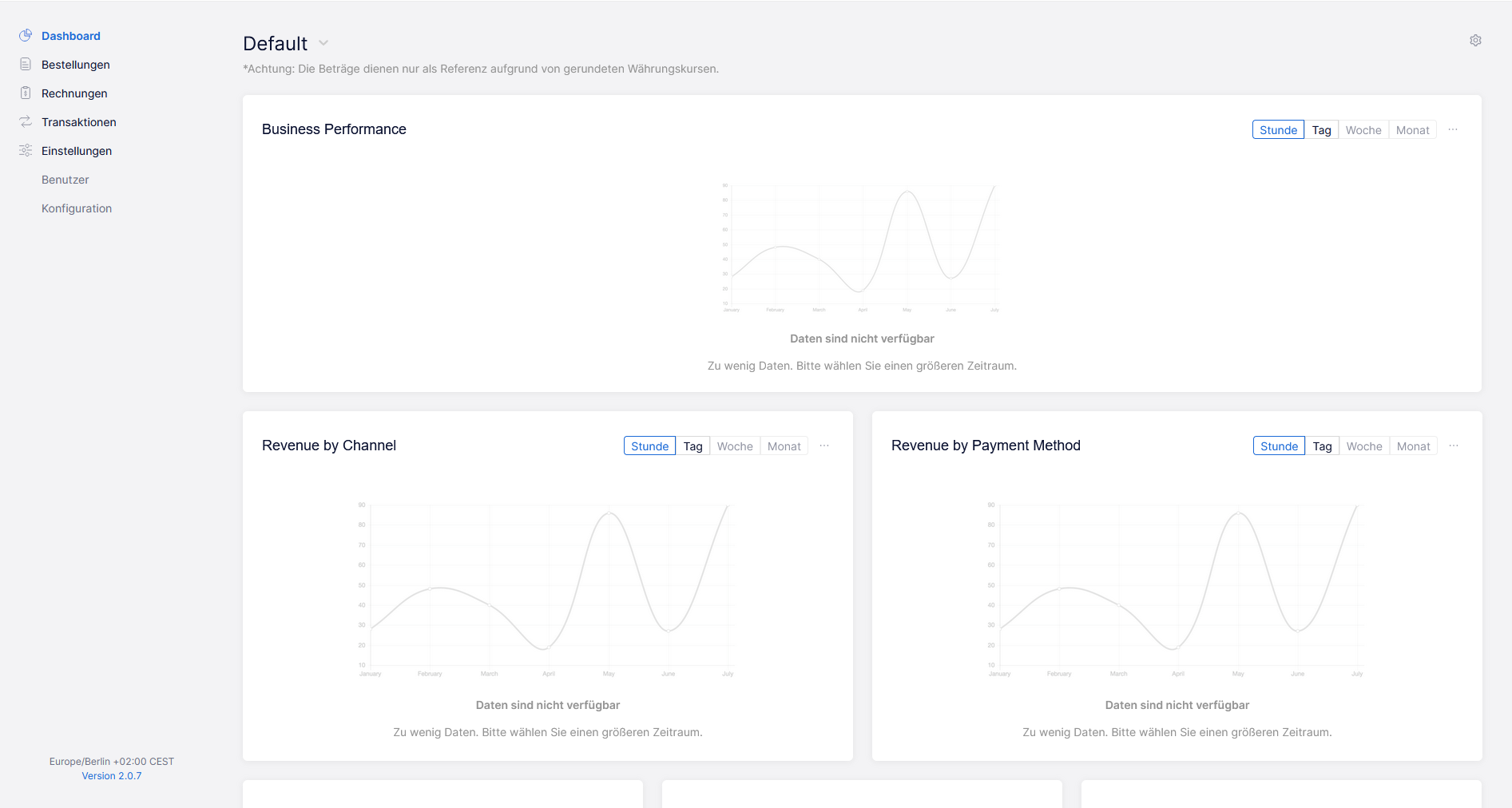Select Tag in Business Performance range
This screenshot has height=808, width=1512.
[x=1321, y=130]
